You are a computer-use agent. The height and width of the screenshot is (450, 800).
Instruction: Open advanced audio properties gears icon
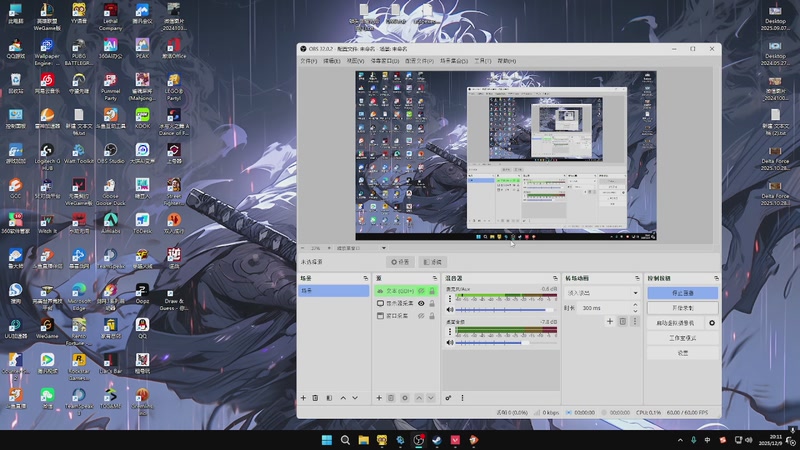[x=448, y=398]
